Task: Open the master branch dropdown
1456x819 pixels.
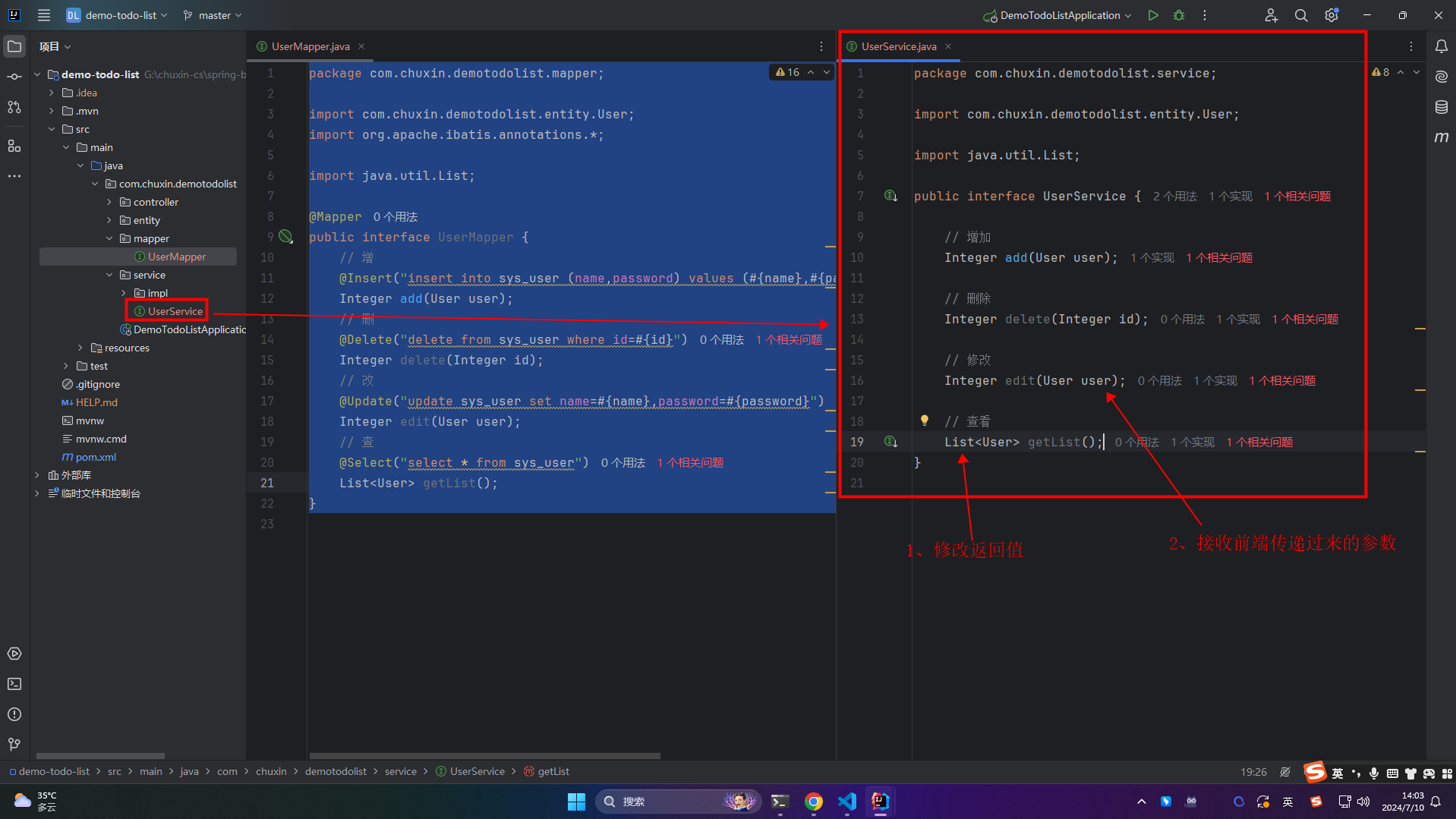Action: pyautogui.click(x=213, y=15)
